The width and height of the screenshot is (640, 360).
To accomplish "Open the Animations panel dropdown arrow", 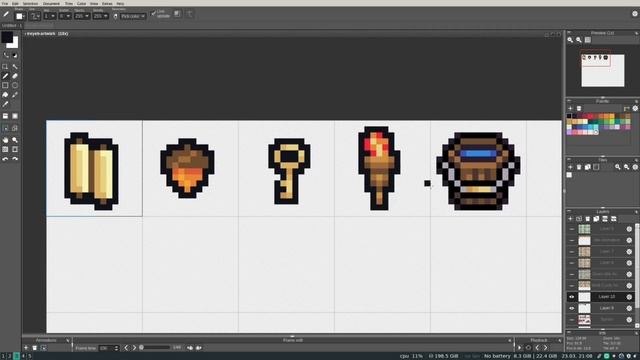I will pos(68,340).
